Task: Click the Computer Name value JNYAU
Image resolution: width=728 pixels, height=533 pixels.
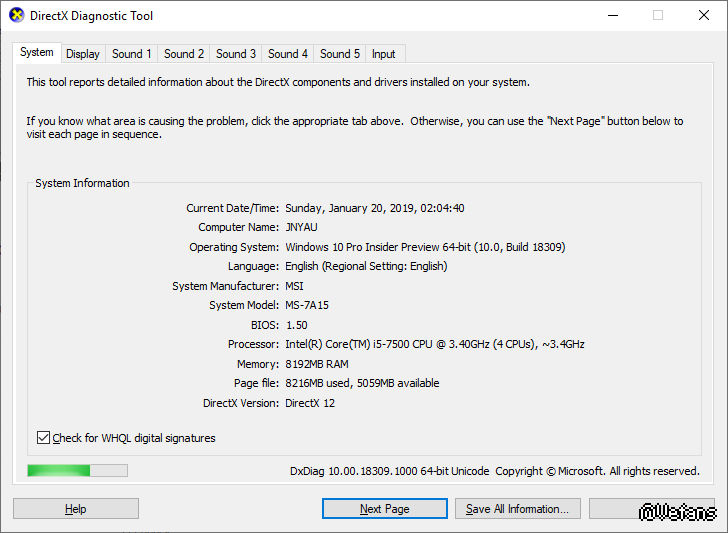Action: 301,227
